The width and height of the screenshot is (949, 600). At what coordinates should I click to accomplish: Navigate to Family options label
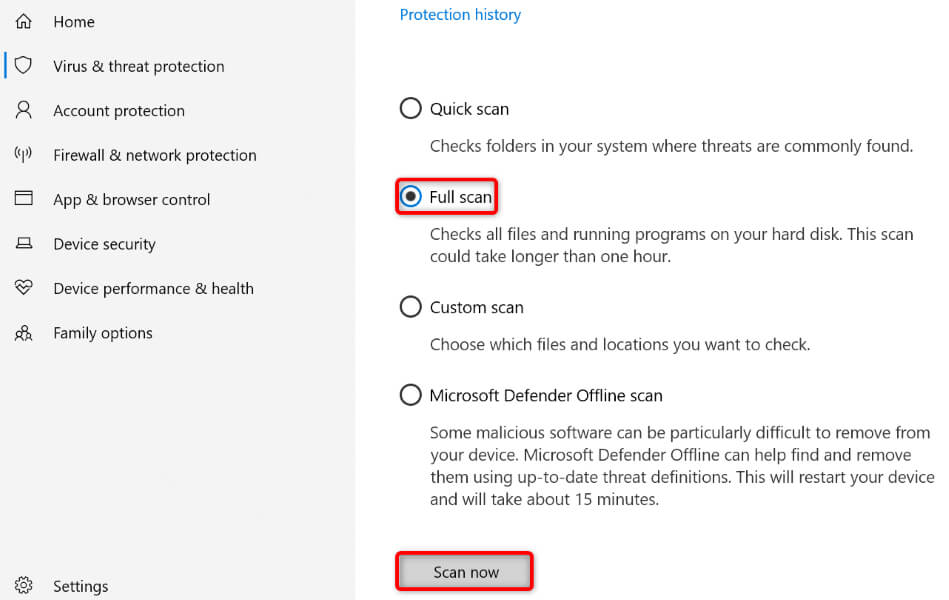[x=103, y=333]
